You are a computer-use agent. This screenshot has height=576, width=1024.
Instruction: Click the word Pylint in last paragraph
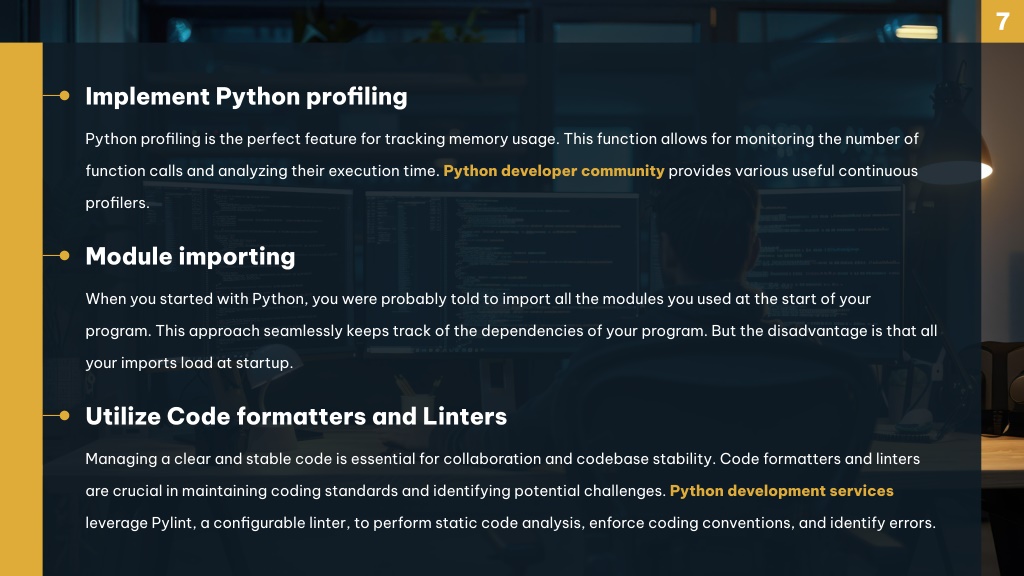click(x=172, y=523)
